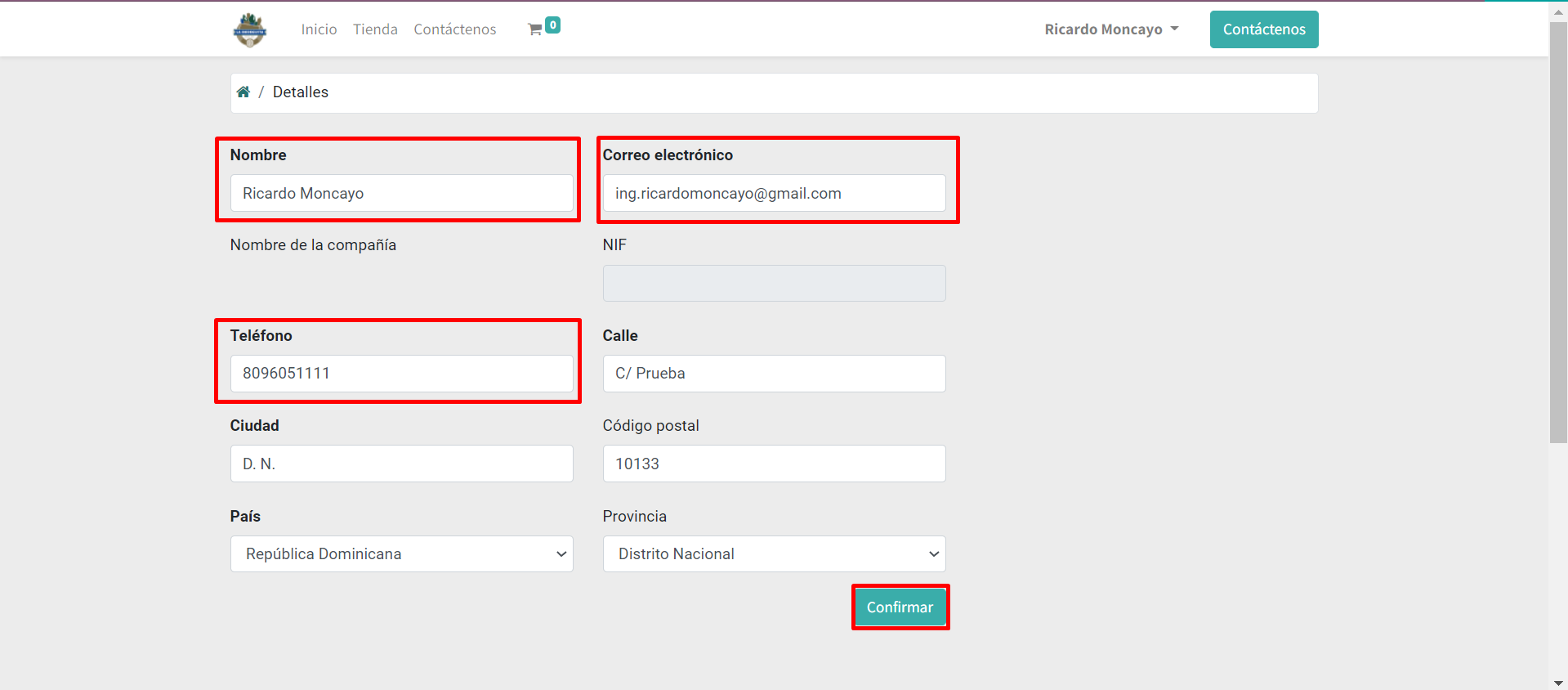Click the teal Contáctenos button
The height and width of the screenshot is (690, 1568).
tap(1264, 29)
